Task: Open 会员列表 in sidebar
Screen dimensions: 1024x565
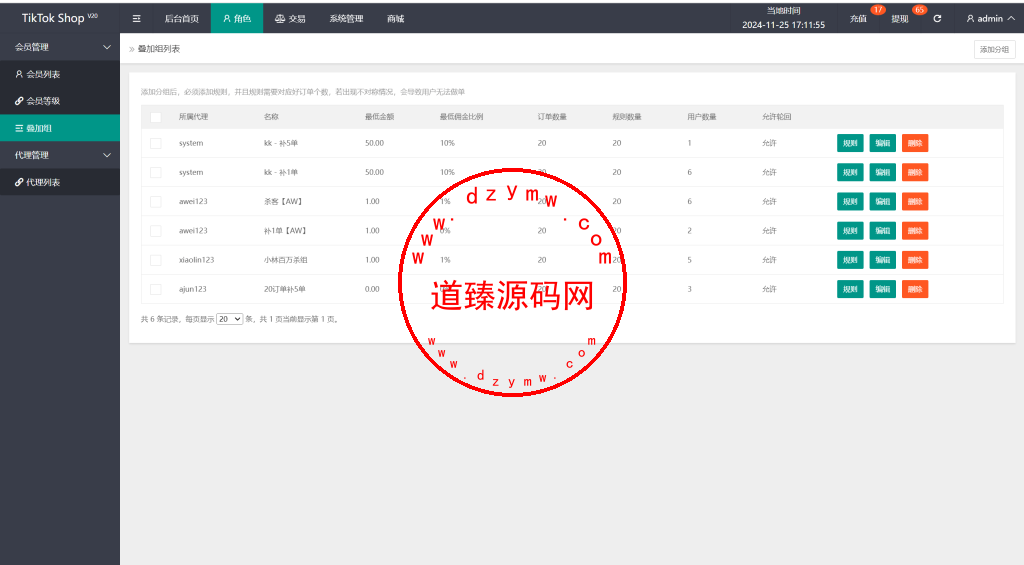Action: pyautogui.click(x=60, y=74)
